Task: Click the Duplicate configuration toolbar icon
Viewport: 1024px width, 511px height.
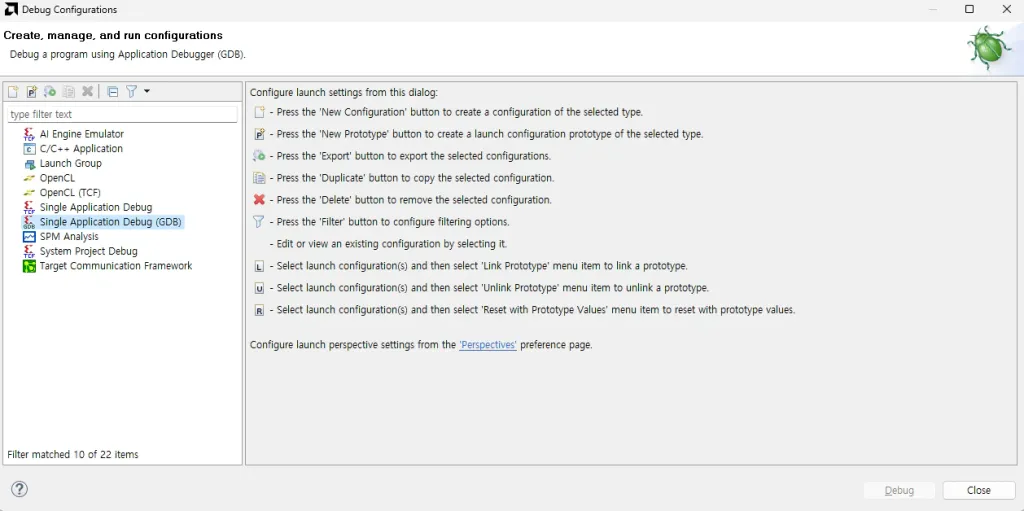Action: pyautogui.click(x=68, y=92)
